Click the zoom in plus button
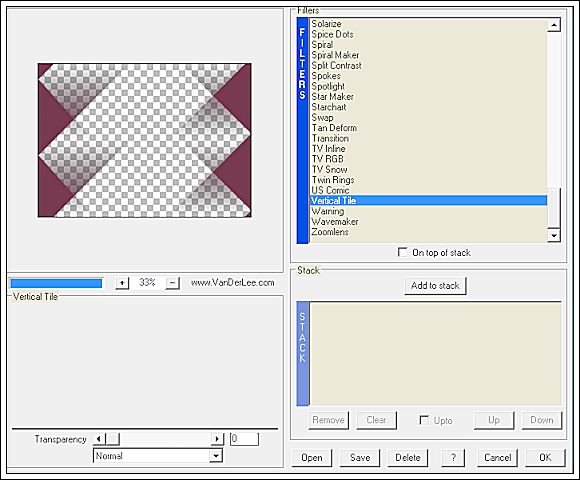The image size is (580, 480). 122,283
